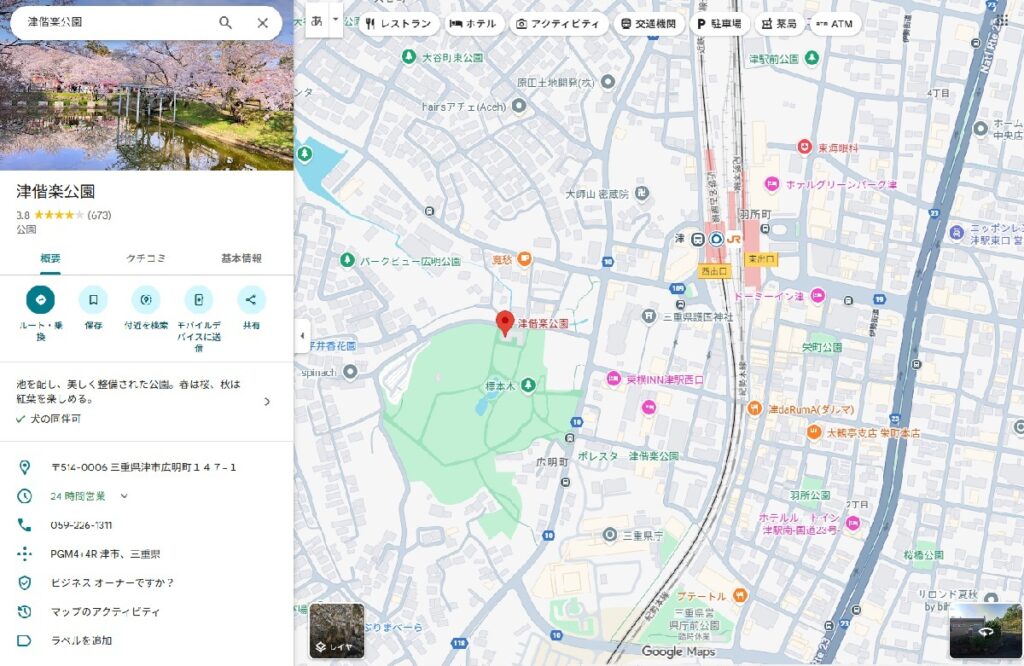The image size is (1024, 666).
Task: Switch to the クチコミ tab
Action: coord(146,258)
